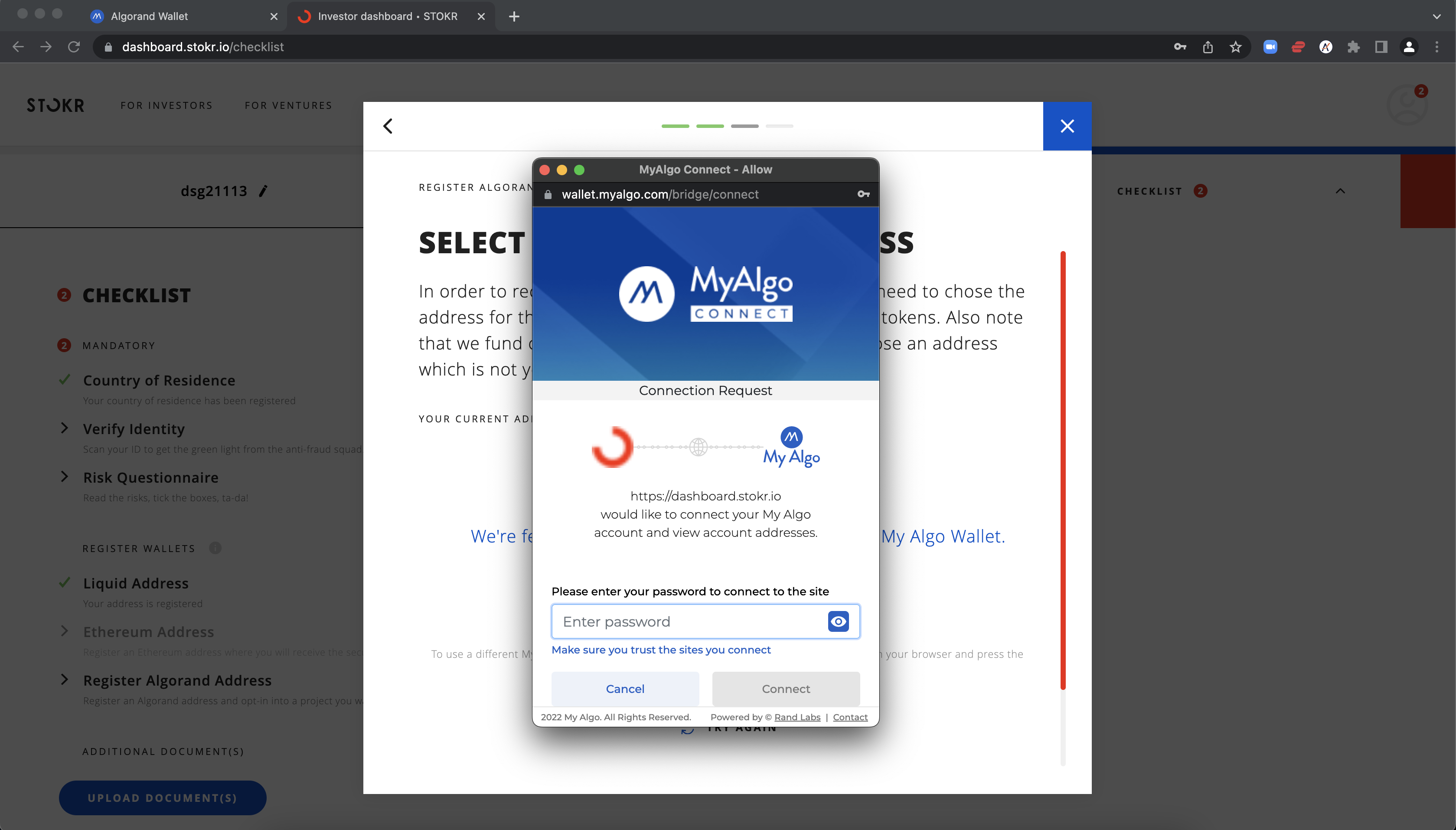
Task: Open tab search dropdown arrow
Action: coord(1436,16)
